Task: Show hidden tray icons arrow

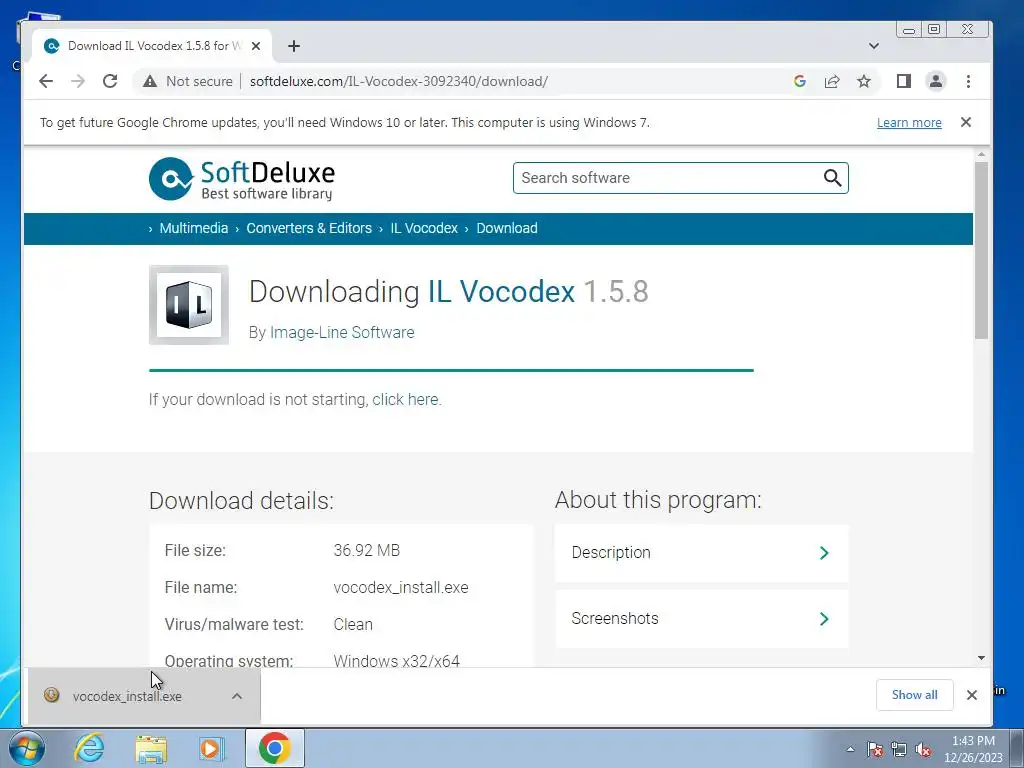Action: coord(850,749)
